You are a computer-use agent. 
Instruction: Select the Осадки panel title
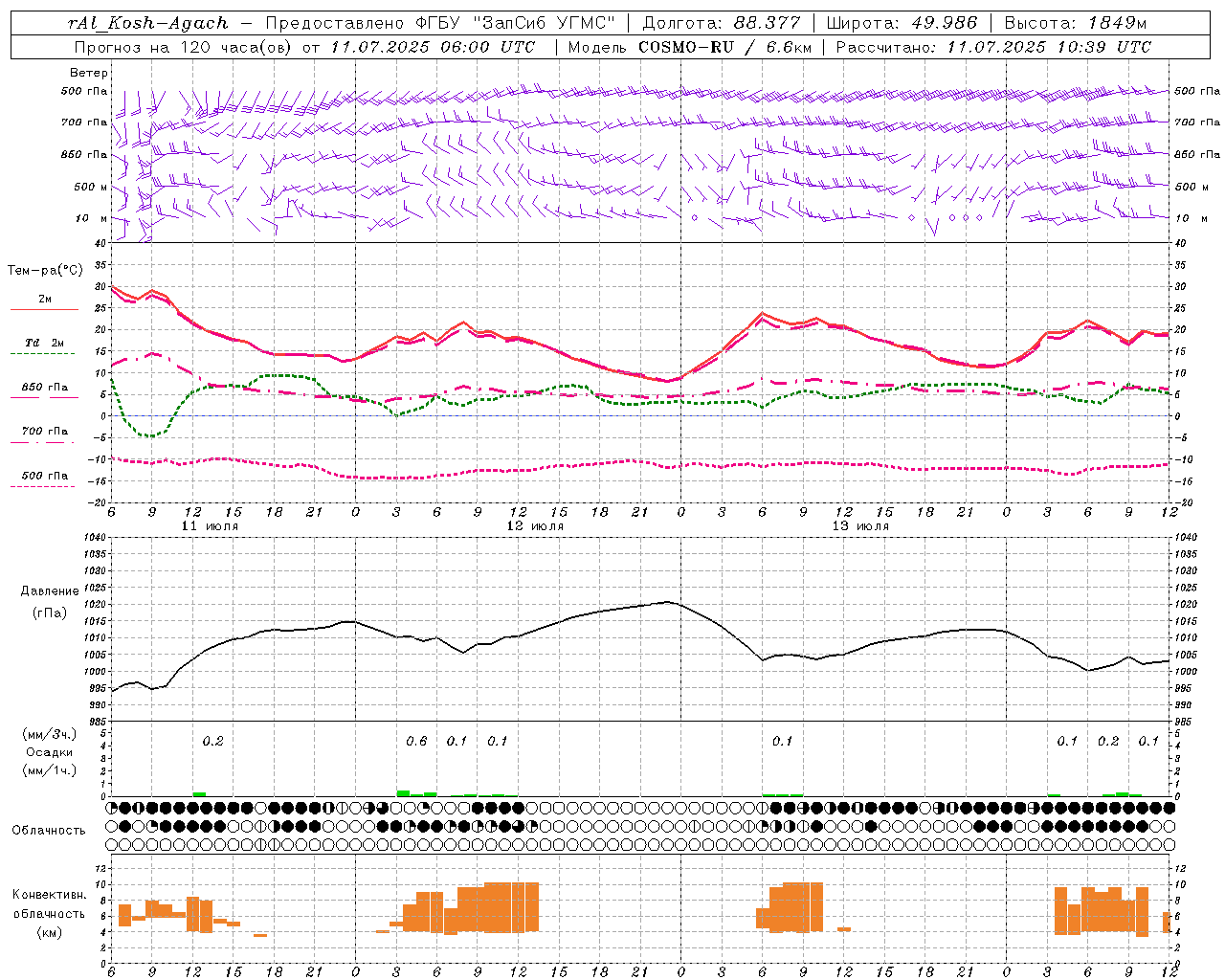(x=50, y=752)
